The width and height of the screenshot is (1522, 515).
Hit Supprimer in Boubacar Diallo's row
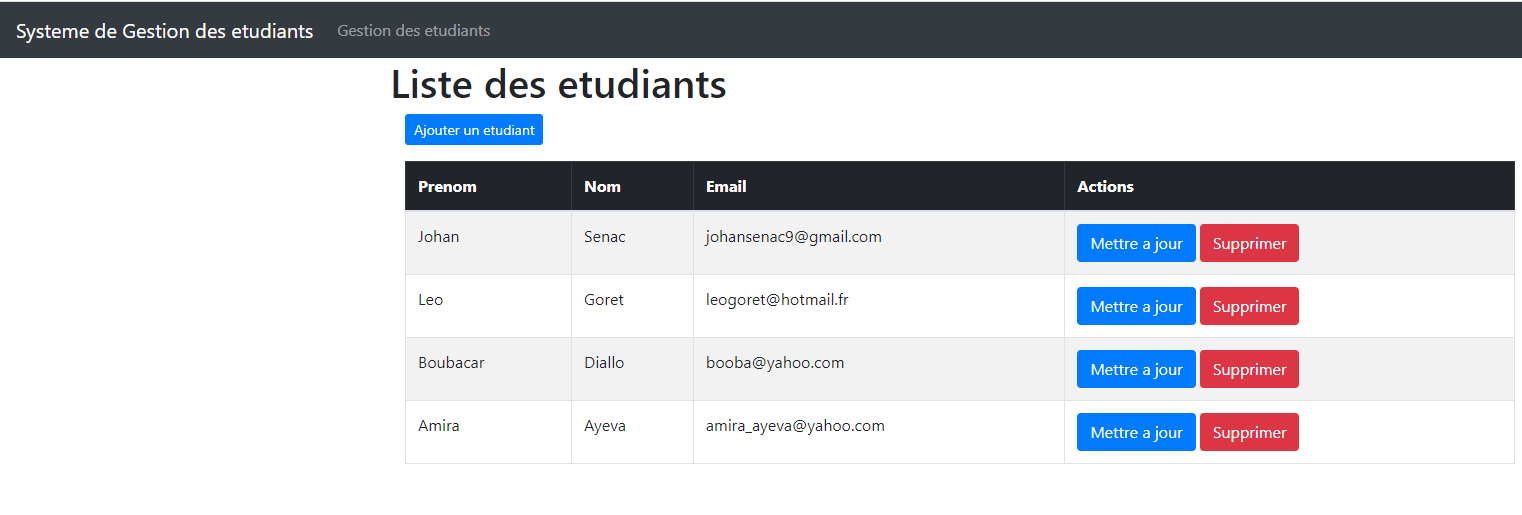coord(1249,369)
